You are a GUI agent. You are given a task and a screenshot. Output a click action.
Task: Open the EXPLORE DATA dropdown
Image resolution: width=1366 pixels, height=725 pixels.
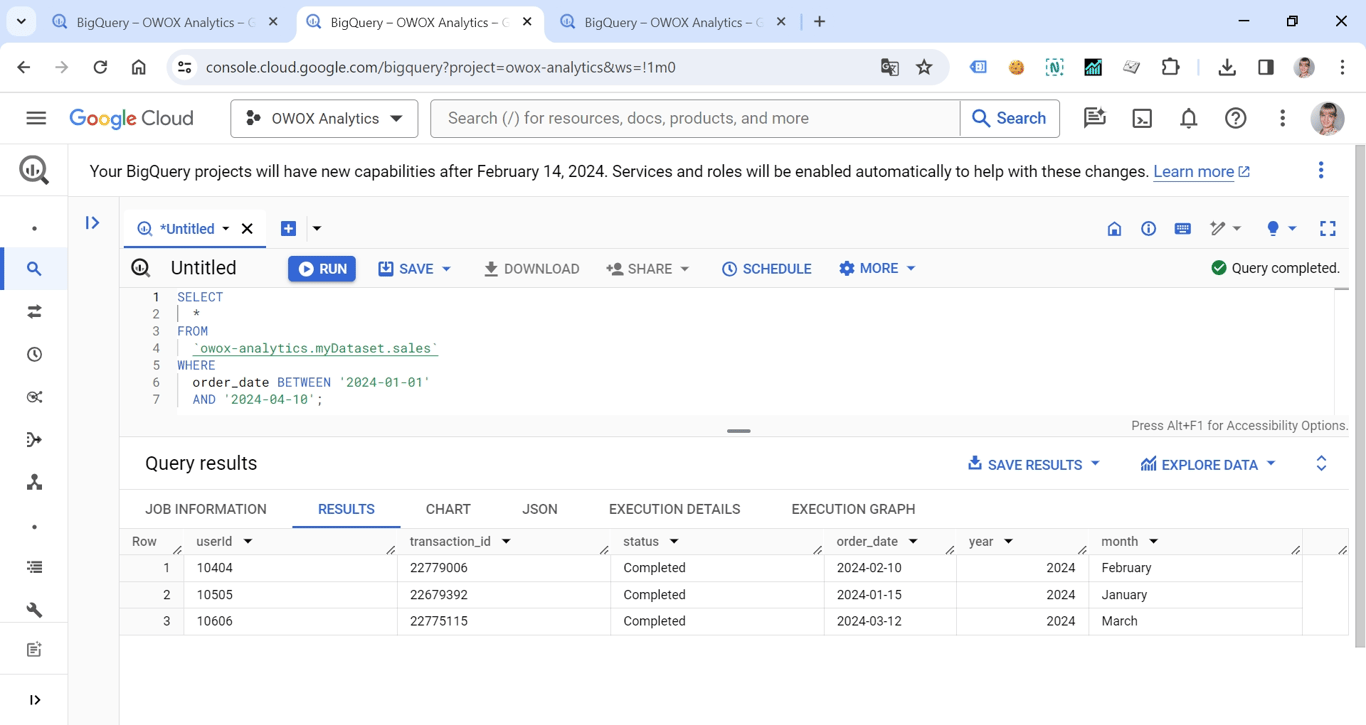point(1207,464)
